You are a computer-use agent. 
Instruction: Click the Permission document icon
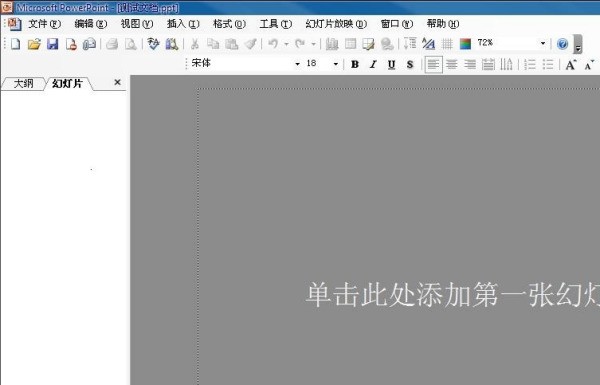pyautogui.click(x=71, y=44)
